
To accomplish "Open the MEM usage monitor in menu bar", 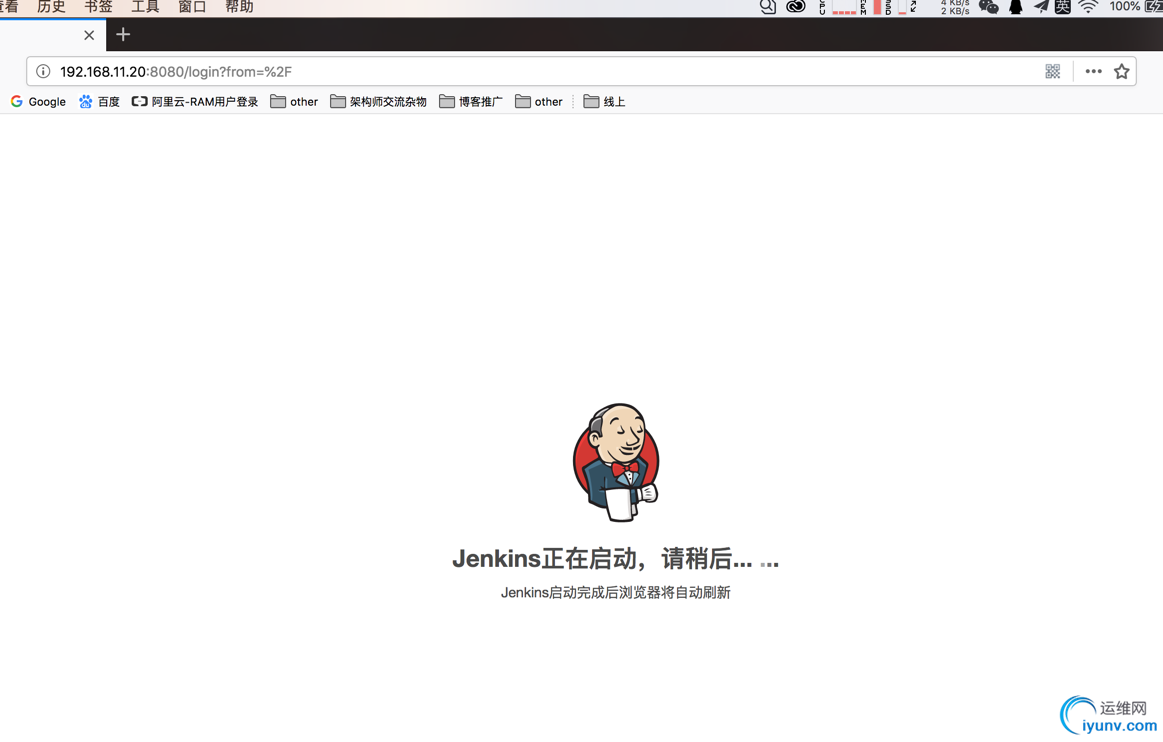I will pyautogui.click(x=872, y=7).
